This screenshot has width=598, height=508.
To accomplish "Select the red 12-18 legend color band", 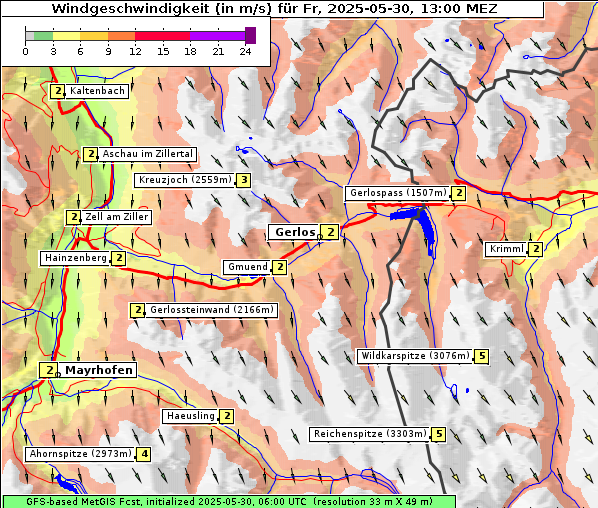I will click(162, 36).
